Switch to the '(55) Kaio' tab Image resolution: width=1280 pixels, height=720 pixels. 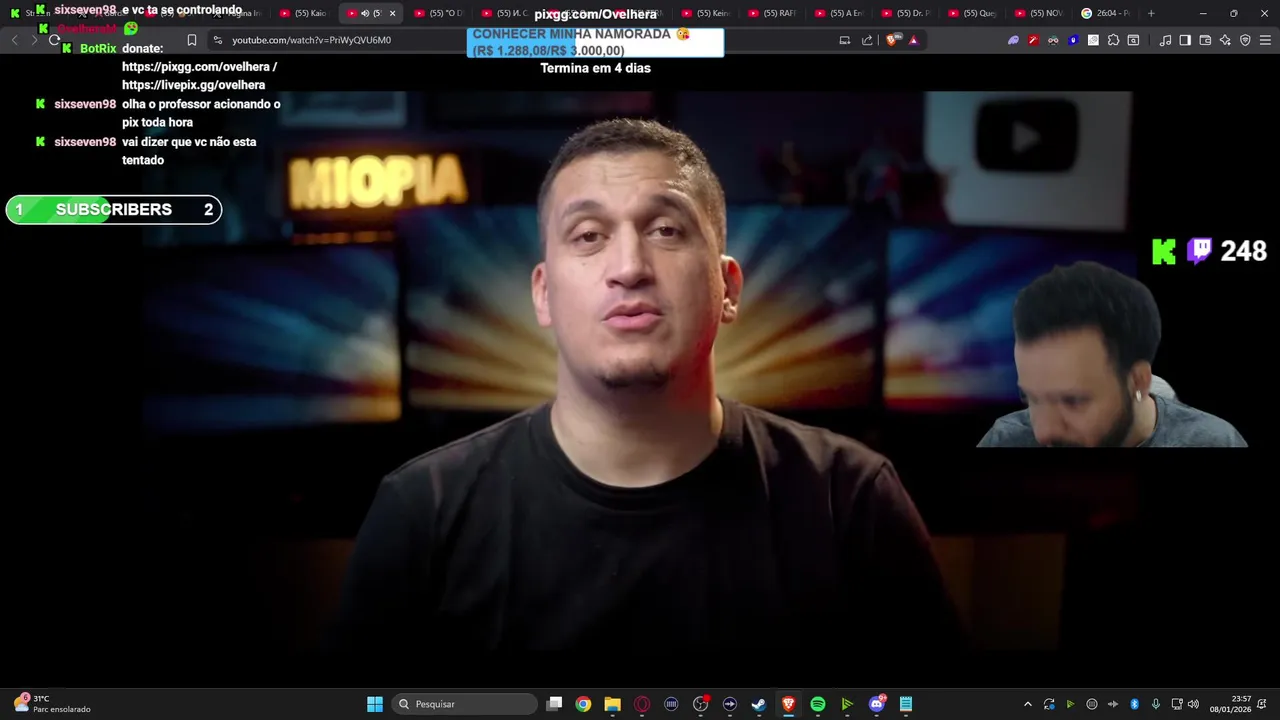(304, 13)
